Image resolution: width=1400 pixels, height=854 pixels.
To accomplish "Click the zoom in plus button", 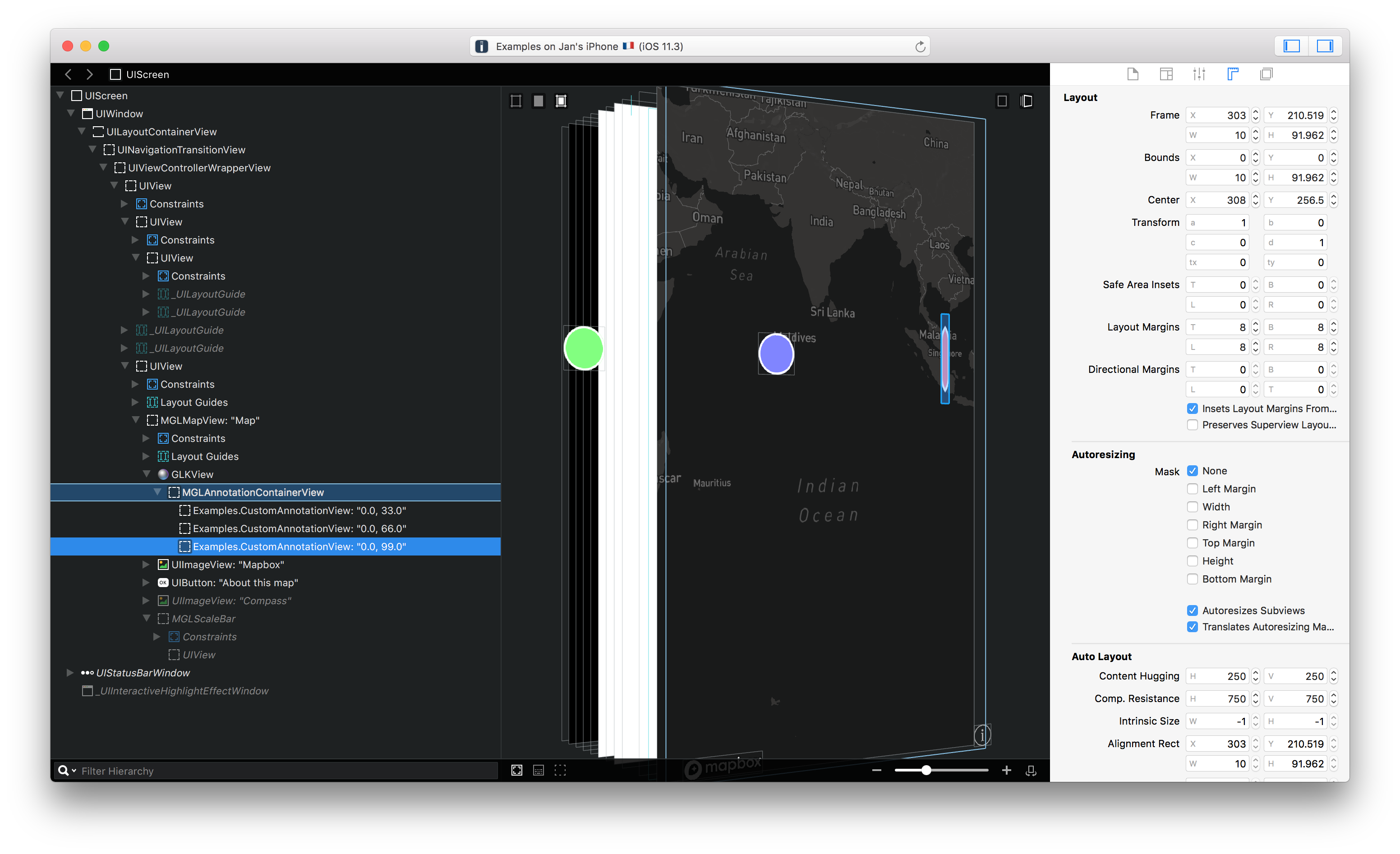I will (1006, 771).
